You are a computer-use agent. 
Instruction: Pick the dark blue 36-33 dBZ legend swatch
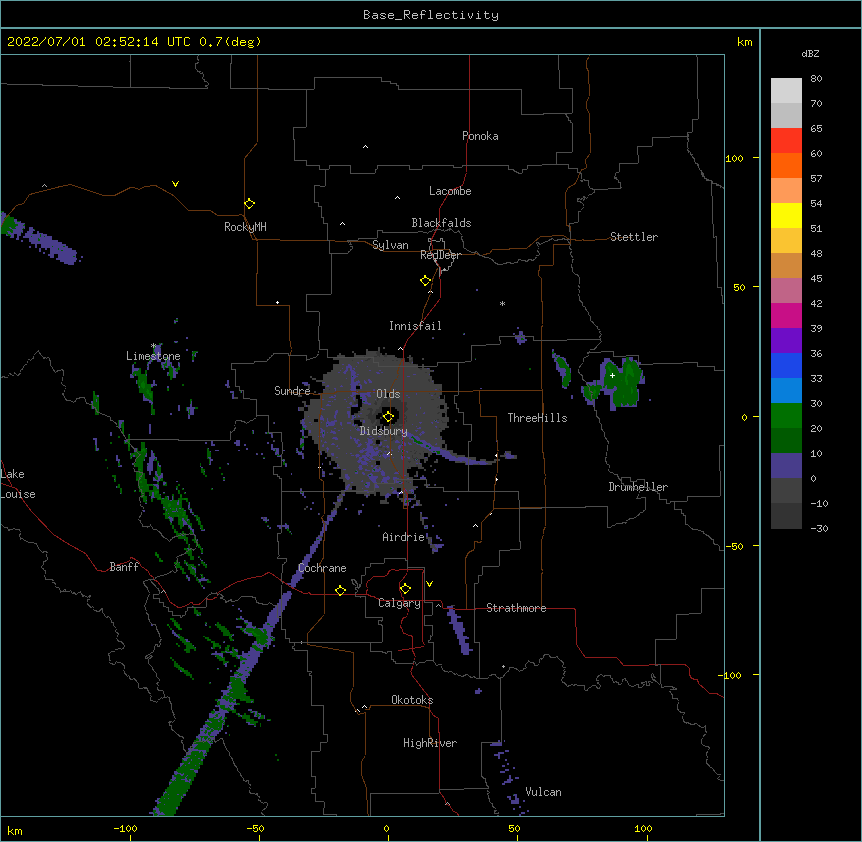(786, 365)
